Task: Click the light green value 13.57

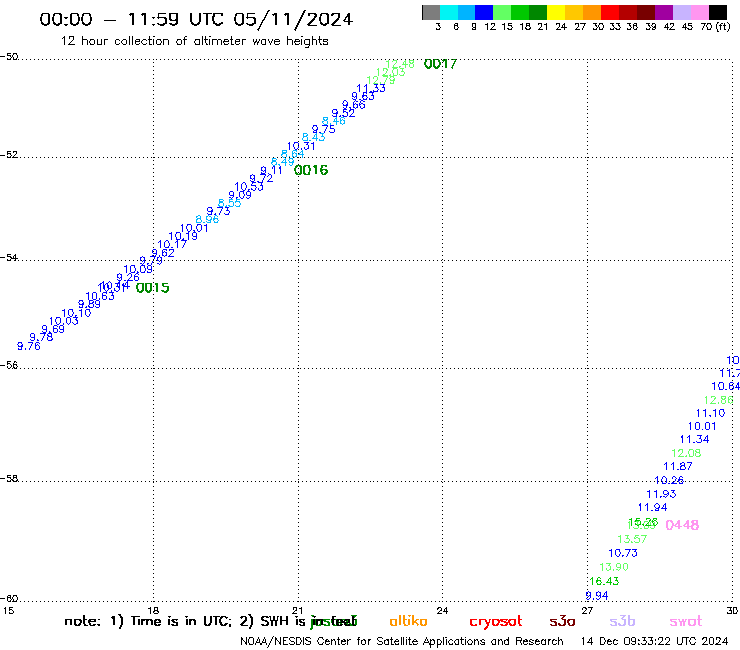Action: (x=632, y=539)
